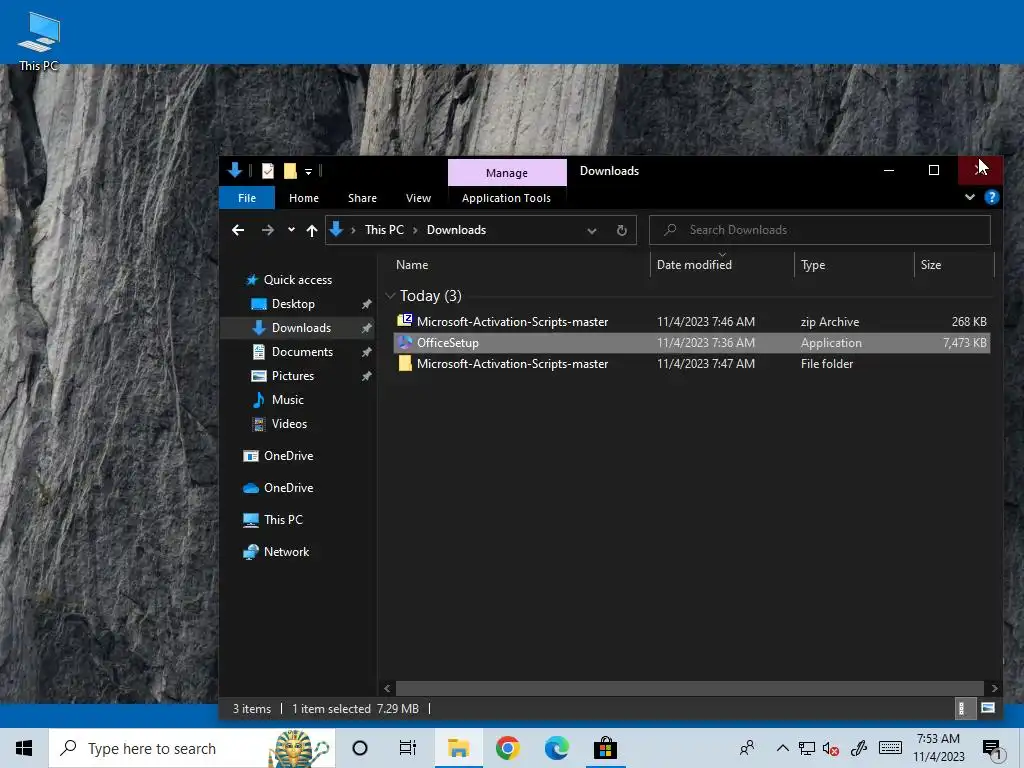Image resolution: width=1024 pixels, height=768 pixels.
Task: Refresh the Downloads folder
Action: click(622, 231)
